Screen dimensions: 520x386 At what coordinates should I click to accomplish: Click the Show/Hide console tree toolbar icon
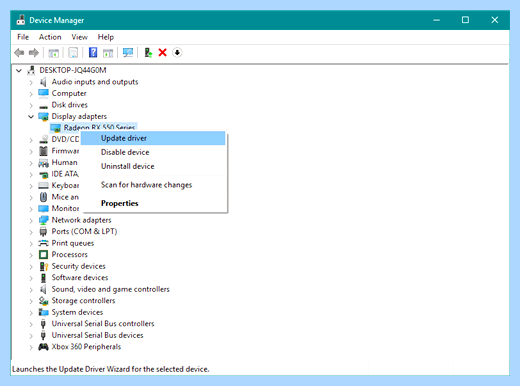[54, 53]
